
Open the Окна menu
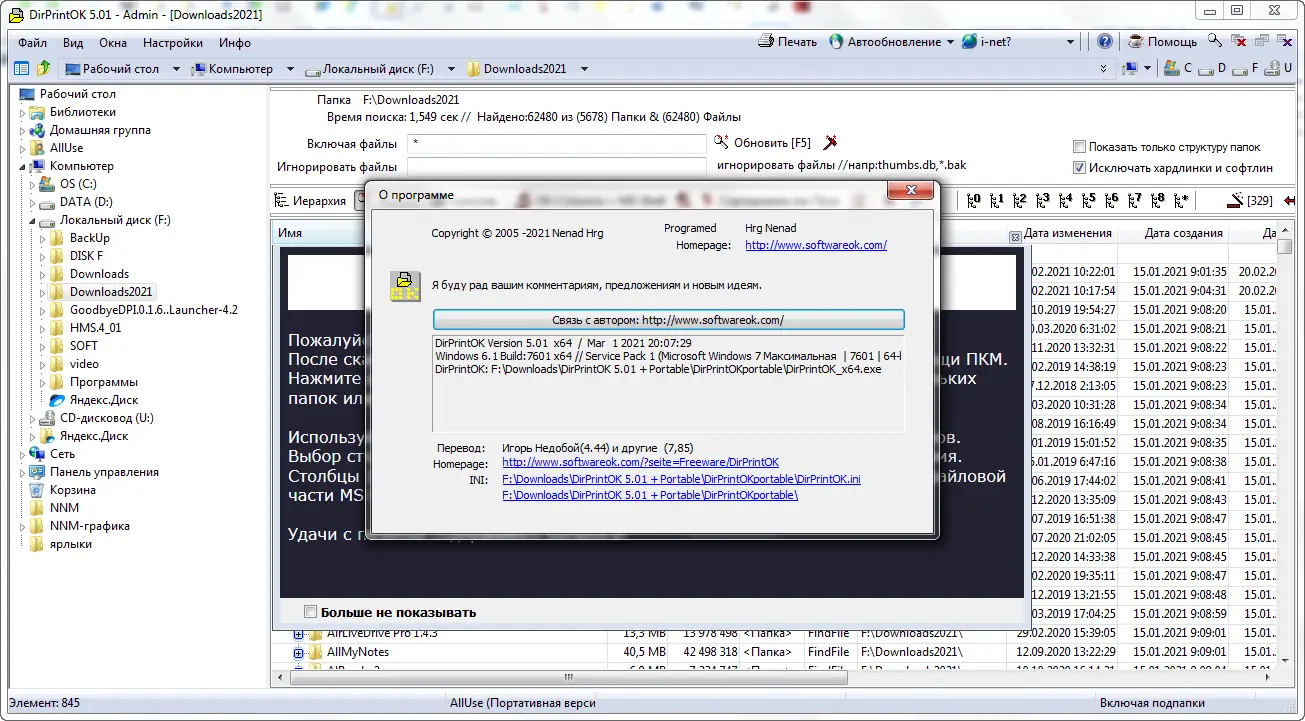point(113,43)
